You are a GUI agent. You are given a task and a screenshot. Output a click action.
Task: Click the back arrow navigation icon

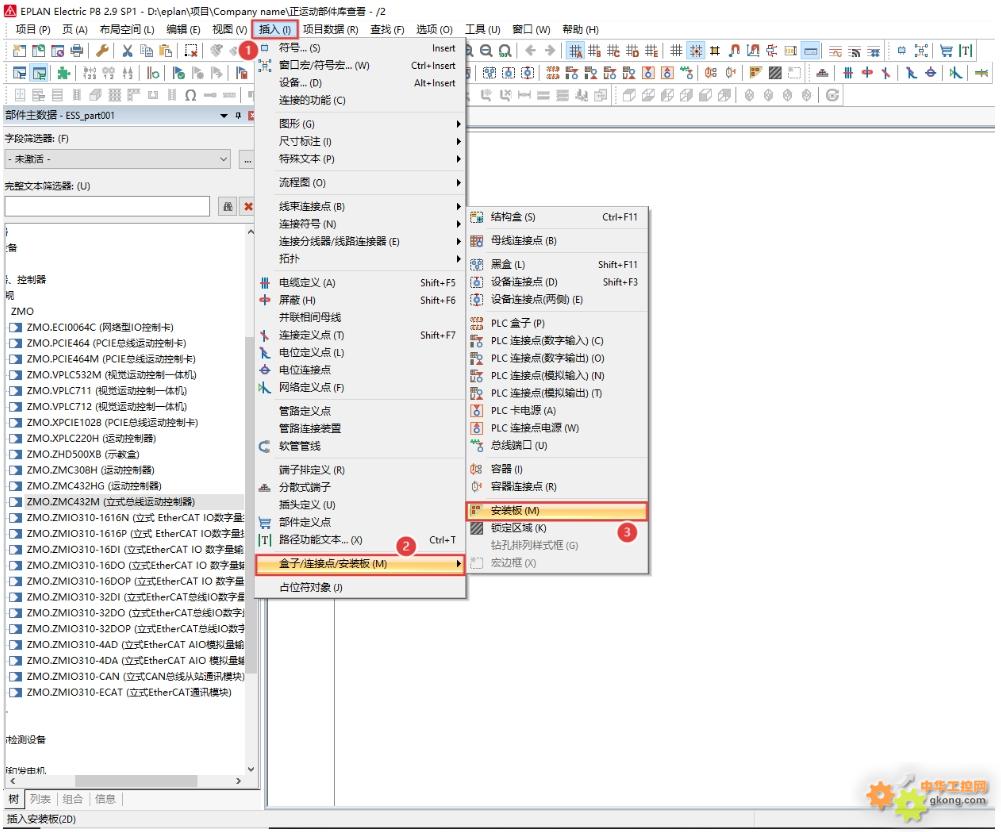[x=531, y=50]
